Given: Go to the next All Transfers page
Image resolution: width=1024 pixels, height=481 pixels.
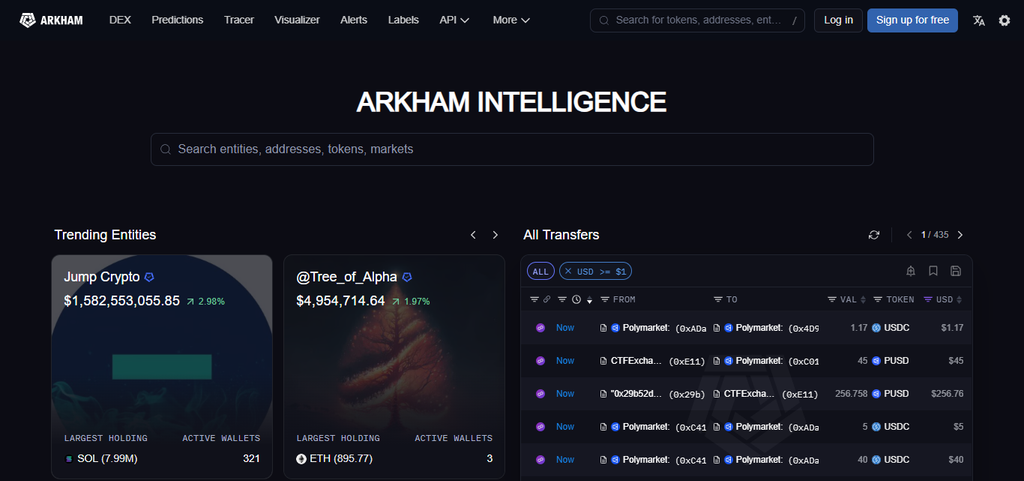Looking at the screenshot, I should tap(960, 235).
